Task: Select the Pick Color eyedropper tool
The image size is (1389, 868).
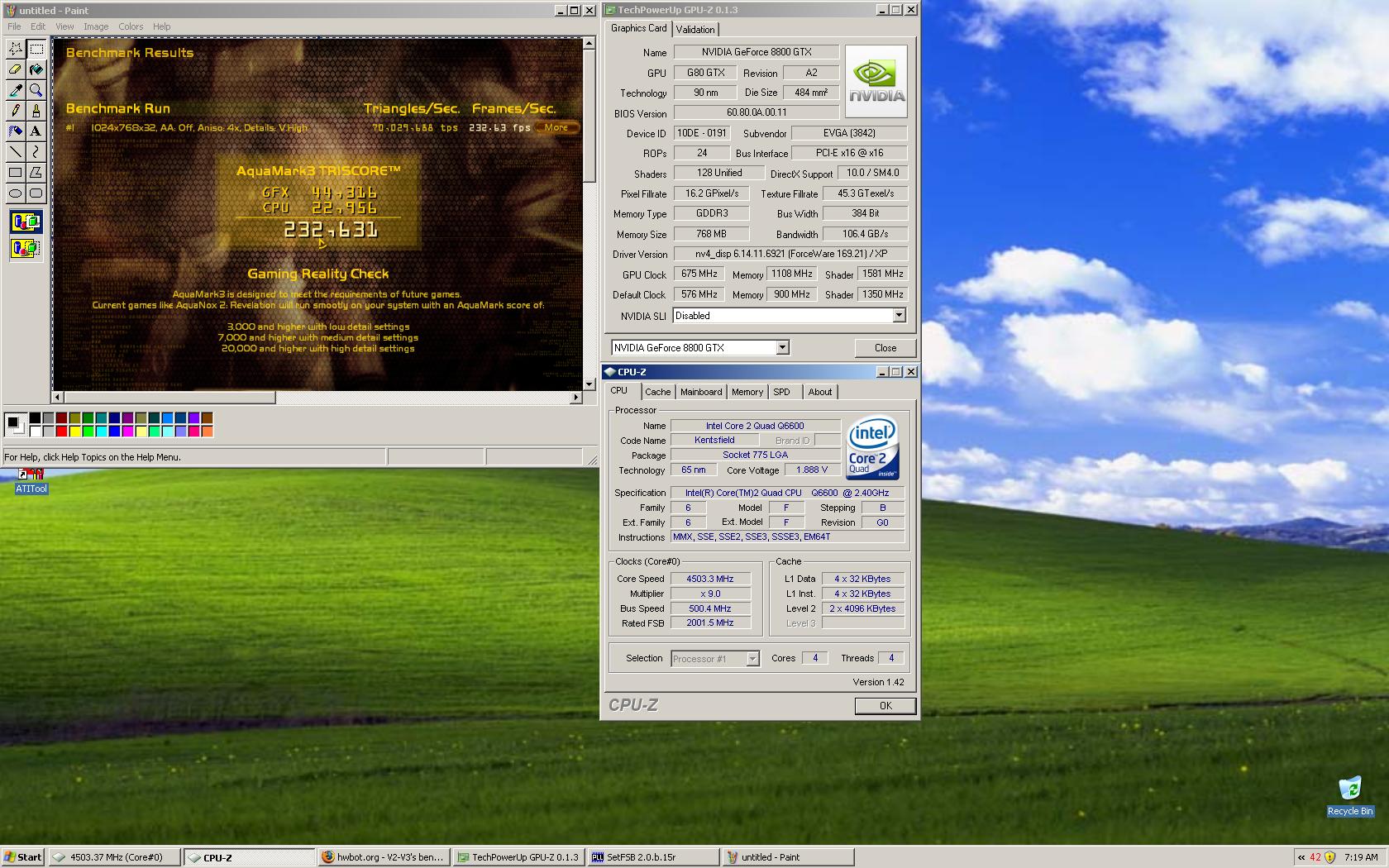Action: 15,90
